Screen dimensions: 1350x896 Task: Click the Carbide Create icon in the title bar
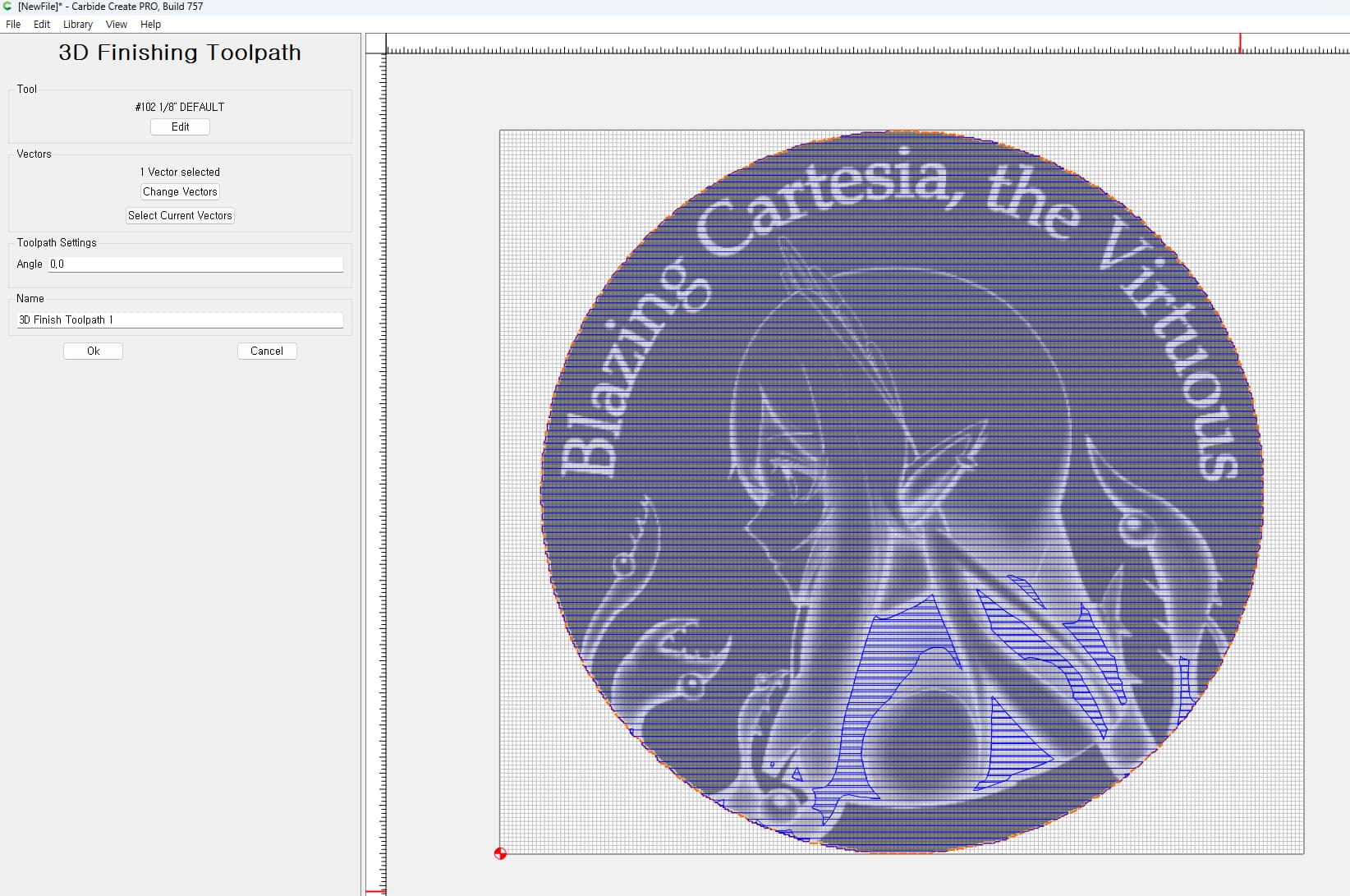[7, 7]
